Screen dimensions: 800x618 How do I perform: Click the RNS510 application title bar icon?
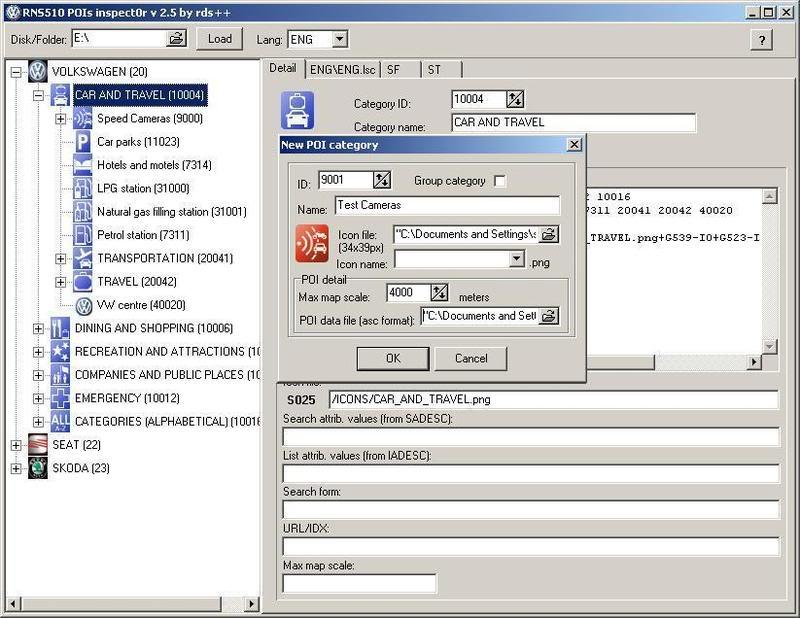pos(13,12)
